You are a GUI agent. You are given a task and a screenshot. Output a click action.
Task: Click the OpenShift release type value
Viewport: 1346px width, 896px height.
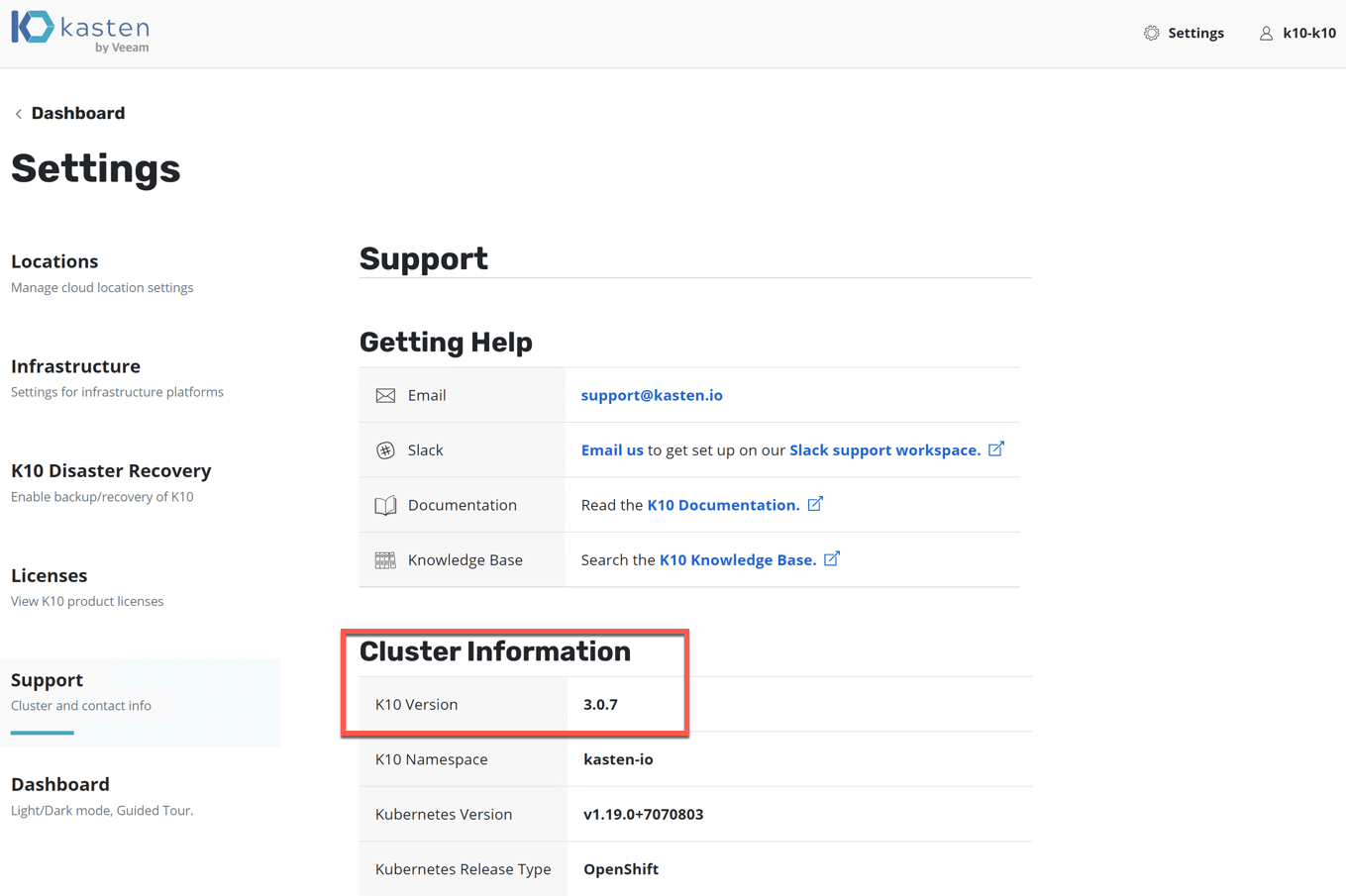(621, 869)
